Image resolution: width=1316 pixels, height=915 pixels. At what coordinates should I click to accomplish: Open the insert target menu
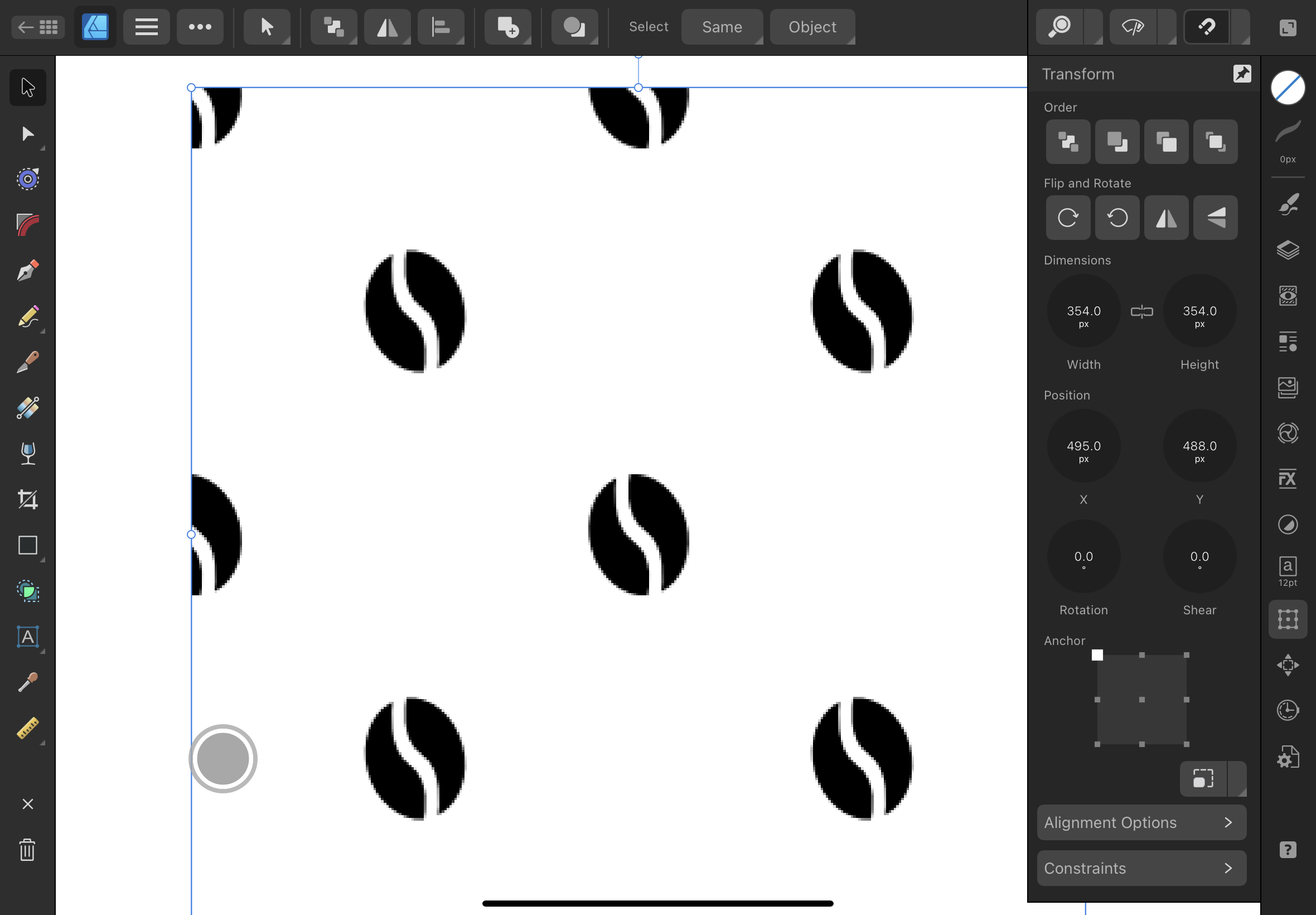(x=507, y=27)
